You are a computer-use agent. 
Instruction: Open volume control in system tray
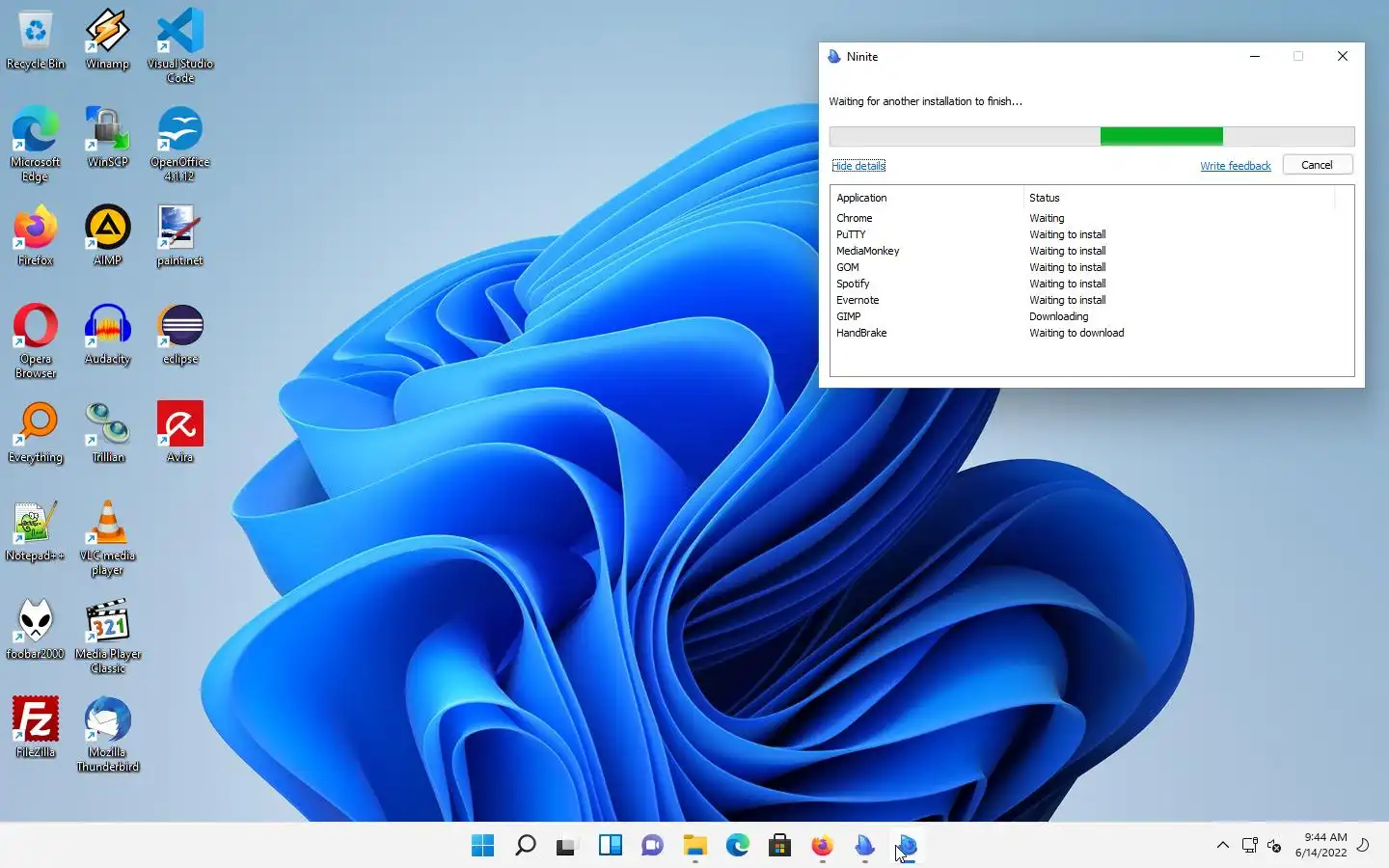click(1274, 846)
